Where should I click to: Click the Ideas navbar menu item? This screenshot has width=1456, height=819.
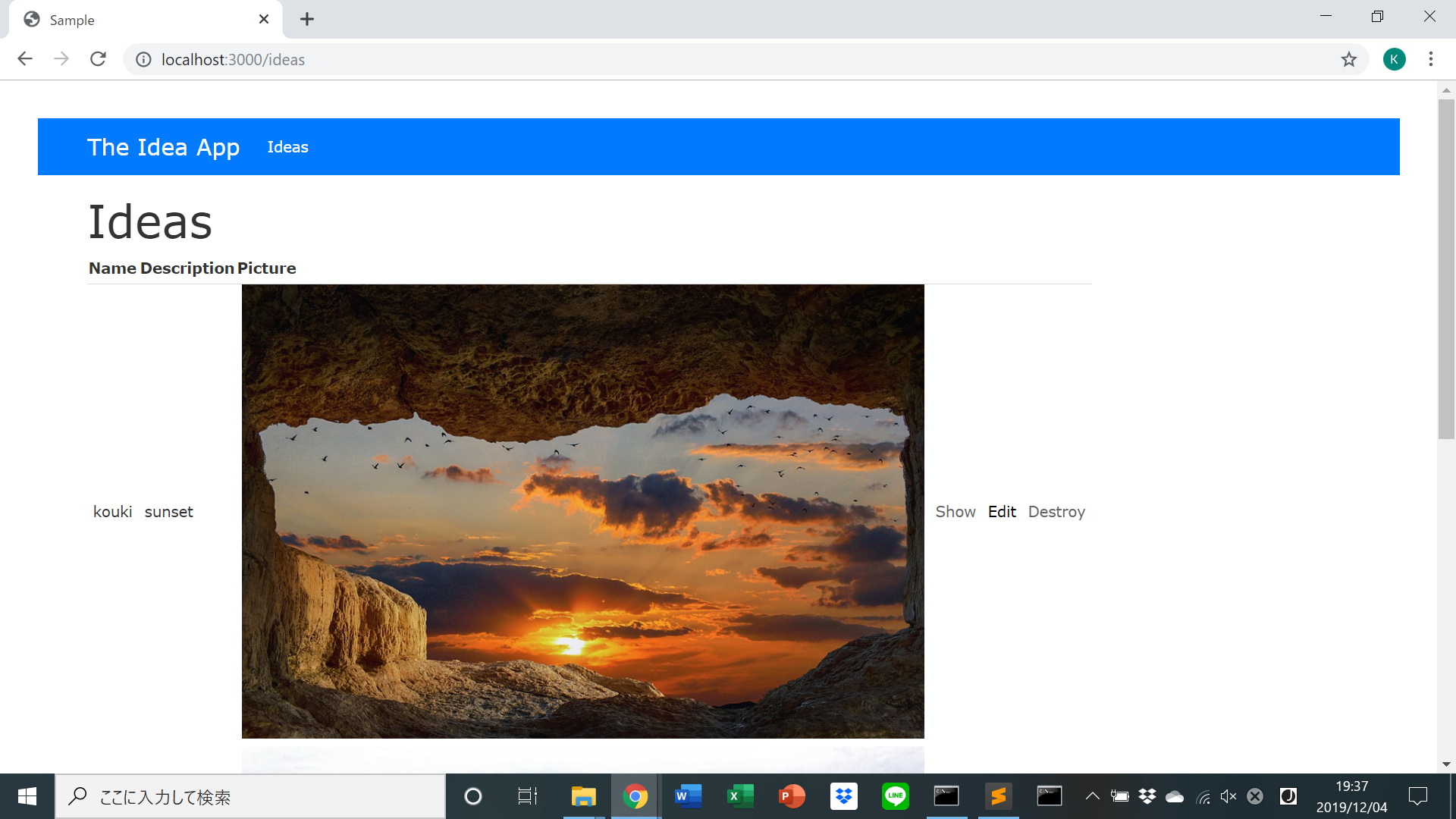click(287, 147)
